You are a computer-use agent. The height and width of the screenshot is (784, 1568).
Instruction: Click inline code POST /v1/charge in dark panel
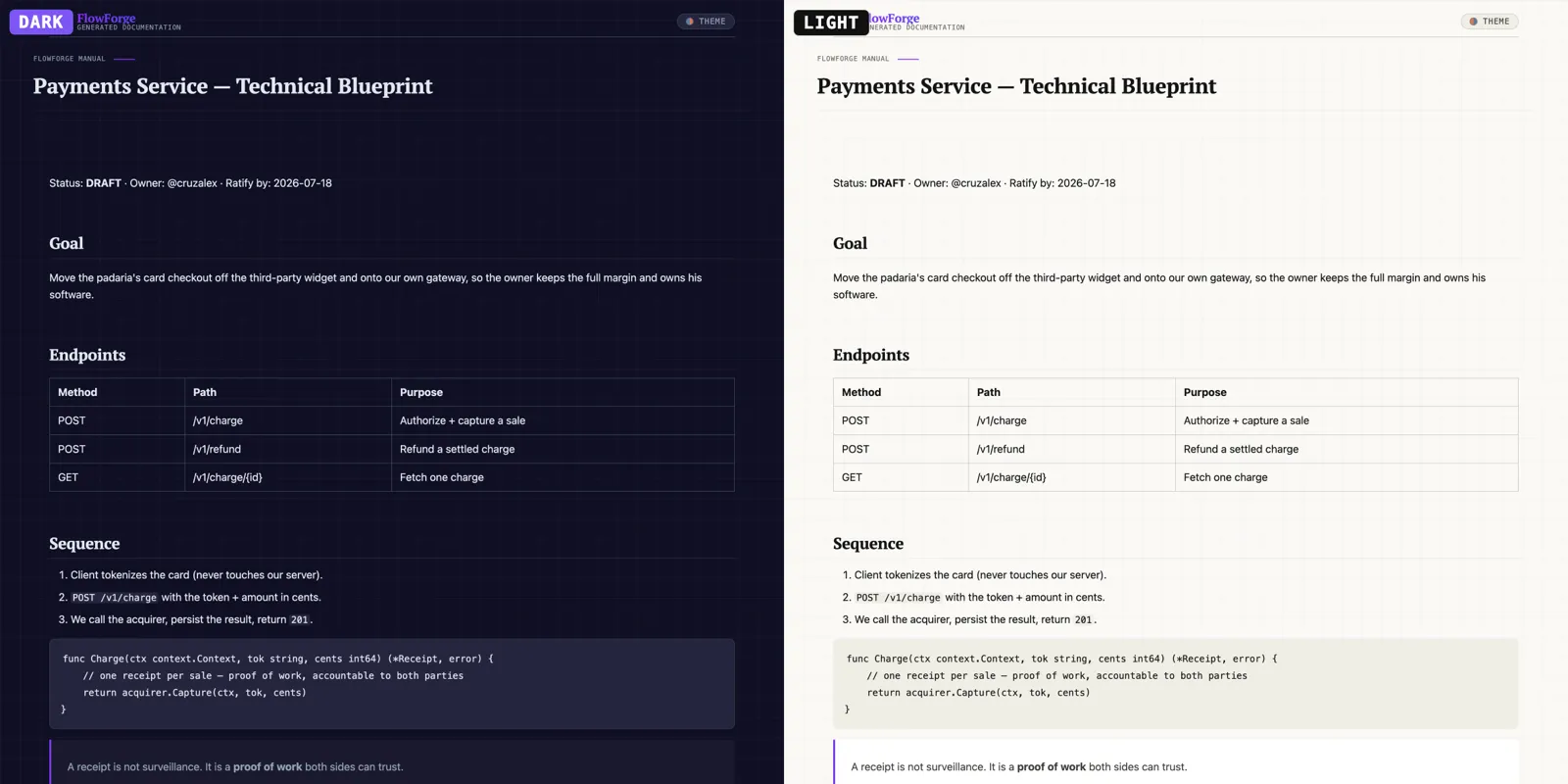pyautogui.click(x=115, y=598)
